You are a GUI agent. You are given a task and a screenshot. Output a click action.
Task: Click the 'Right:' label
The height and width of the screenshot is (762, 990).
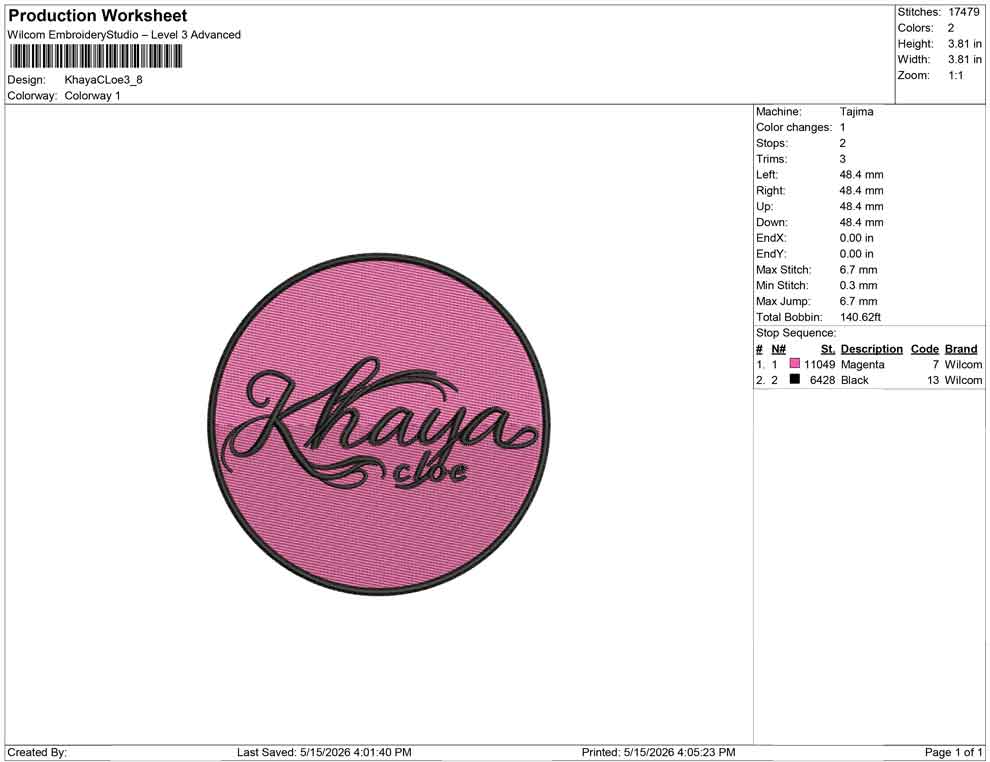click(x=771, y=191)
